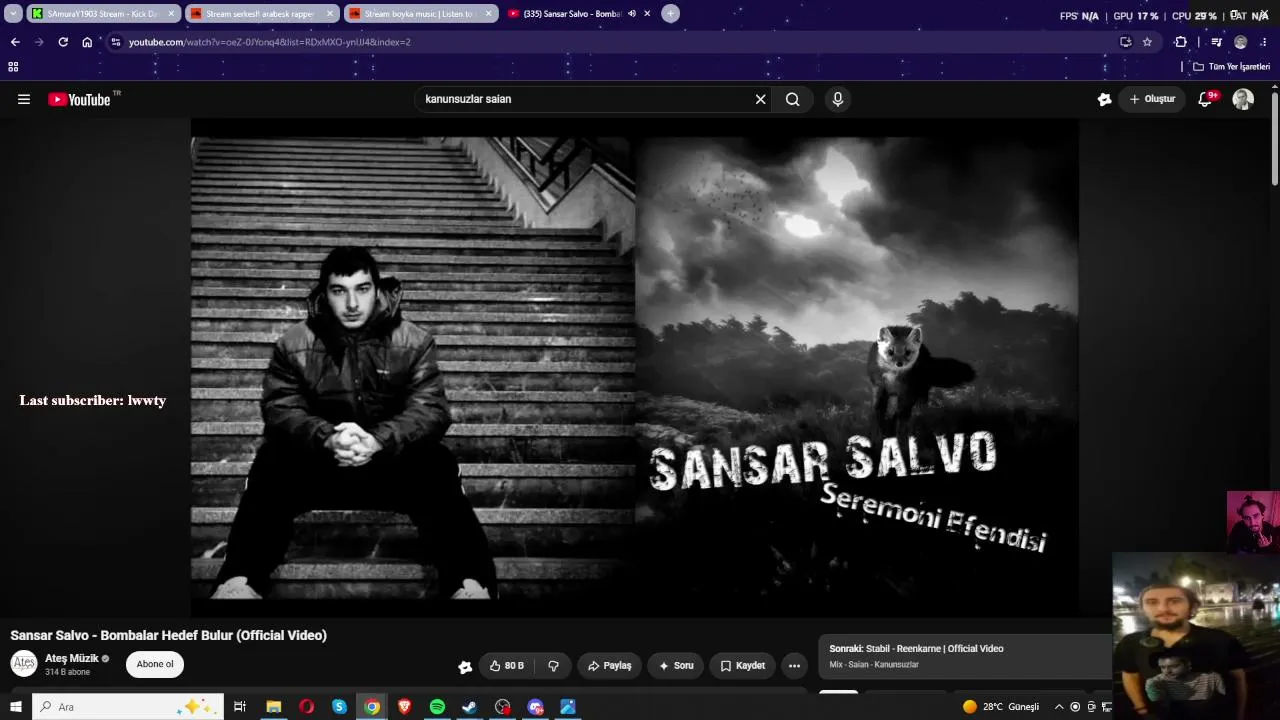This screenshot has width=1280, height=720.
Task: Open File Explorer from the taskbar
Action: click(273, 707)
